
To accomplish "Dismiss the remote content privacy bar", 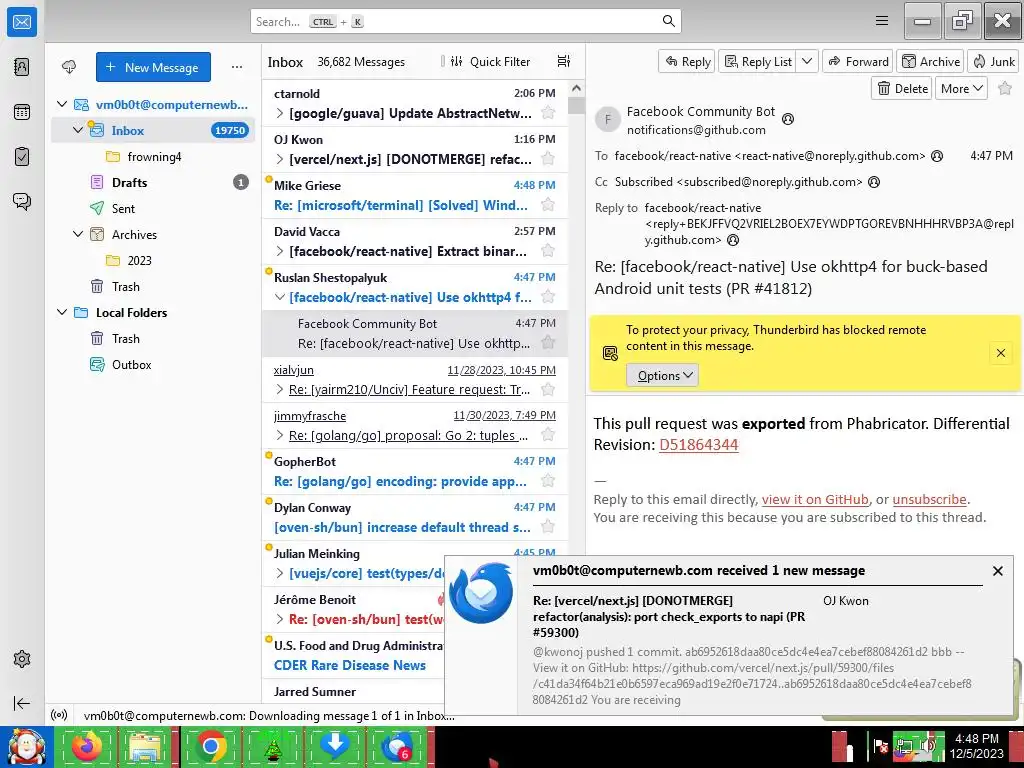I will (1000, 353).
